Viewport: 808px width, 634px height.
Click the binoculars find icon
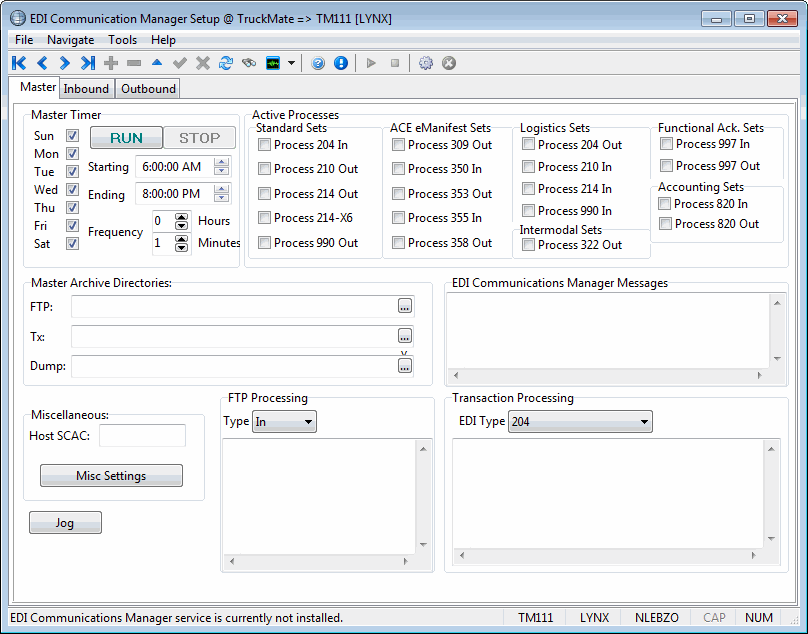[x=248, y=63]
